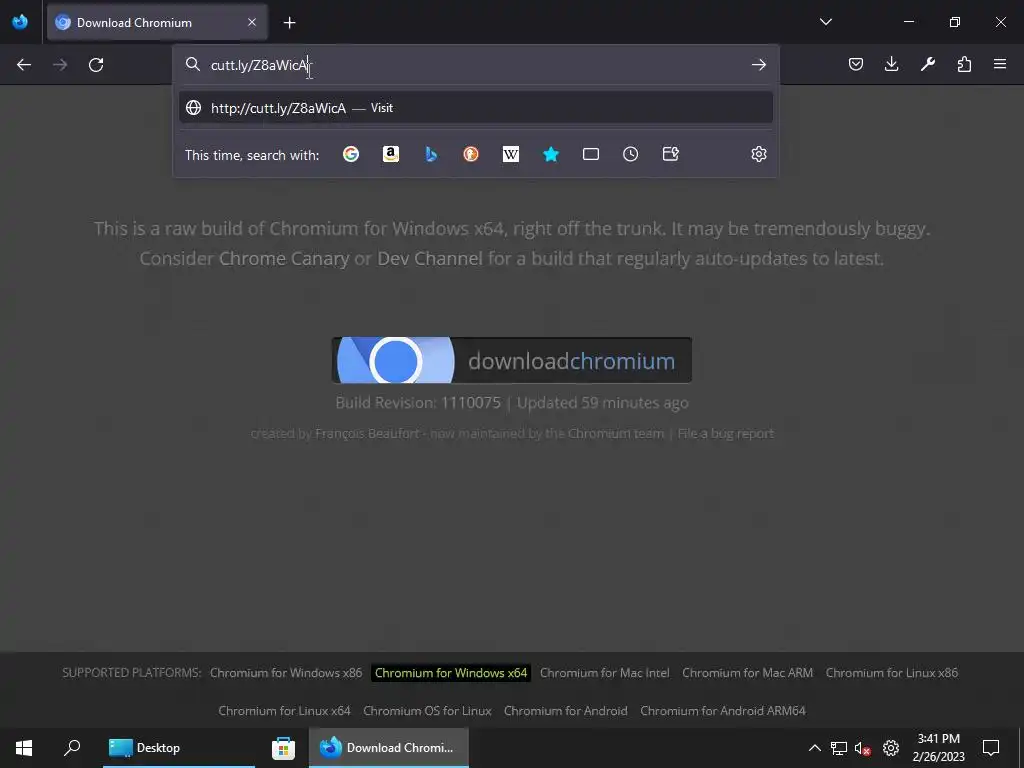
Task: Search in History clock icon
Action: point(630,154)
